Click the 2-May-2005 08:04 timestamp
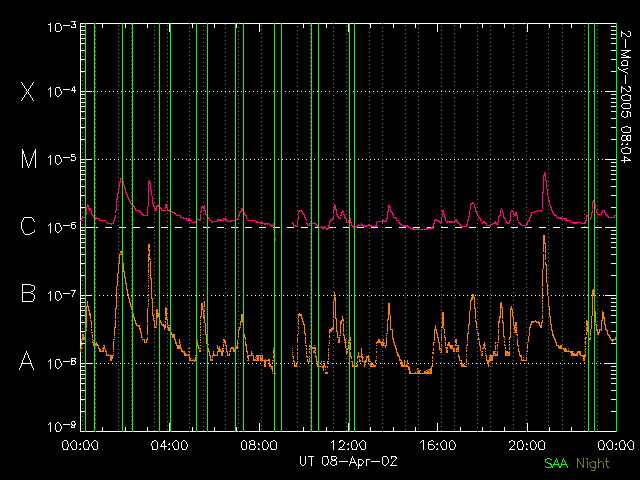The width and height of the screenshot is (640, 480). pos(625,97)
